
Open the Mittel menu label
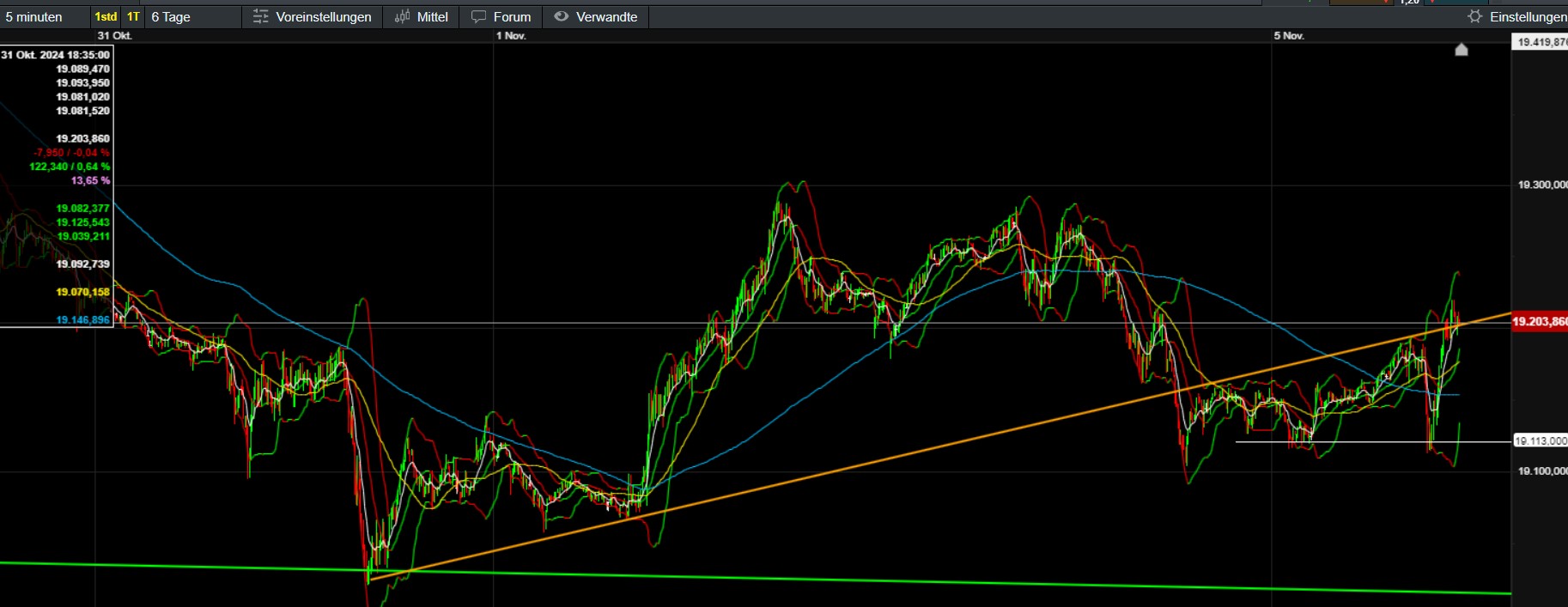433,17
